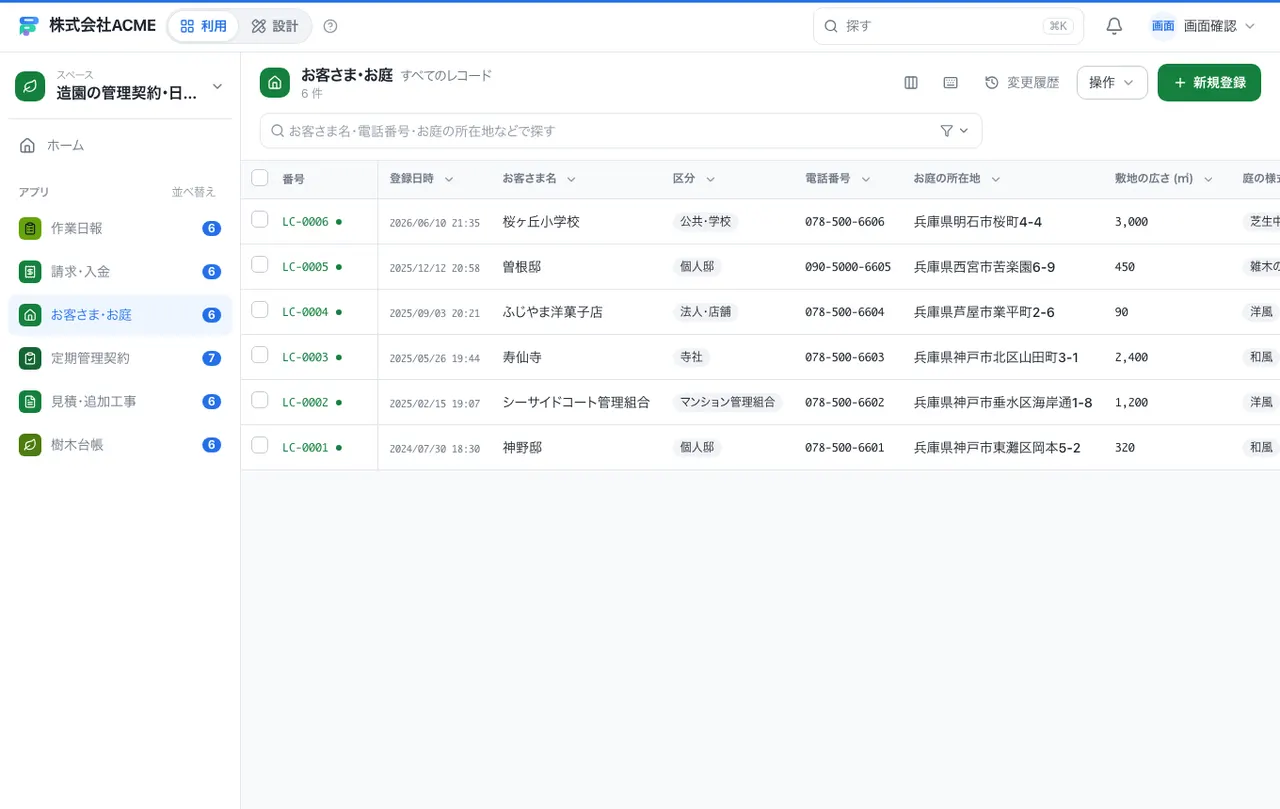
Task: Click the ホーム house icon in the sidebar
Action: 28,146
